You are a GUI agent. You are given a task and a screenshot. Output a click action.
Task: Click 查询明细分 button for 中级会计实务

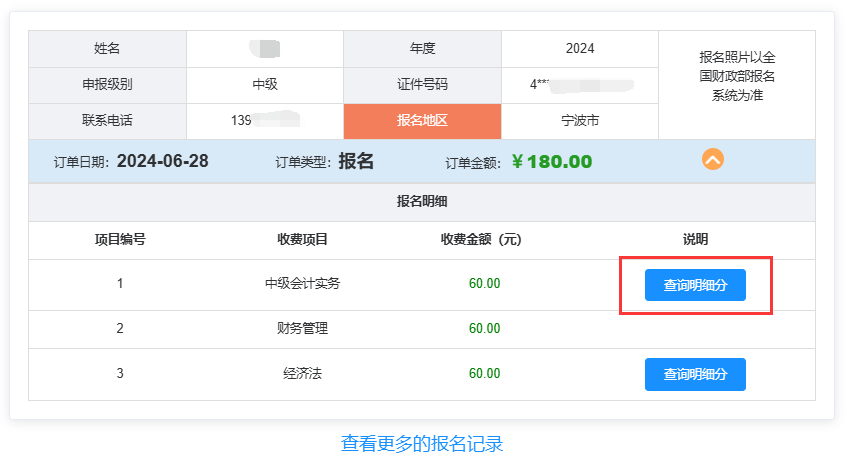pos(695,285)
